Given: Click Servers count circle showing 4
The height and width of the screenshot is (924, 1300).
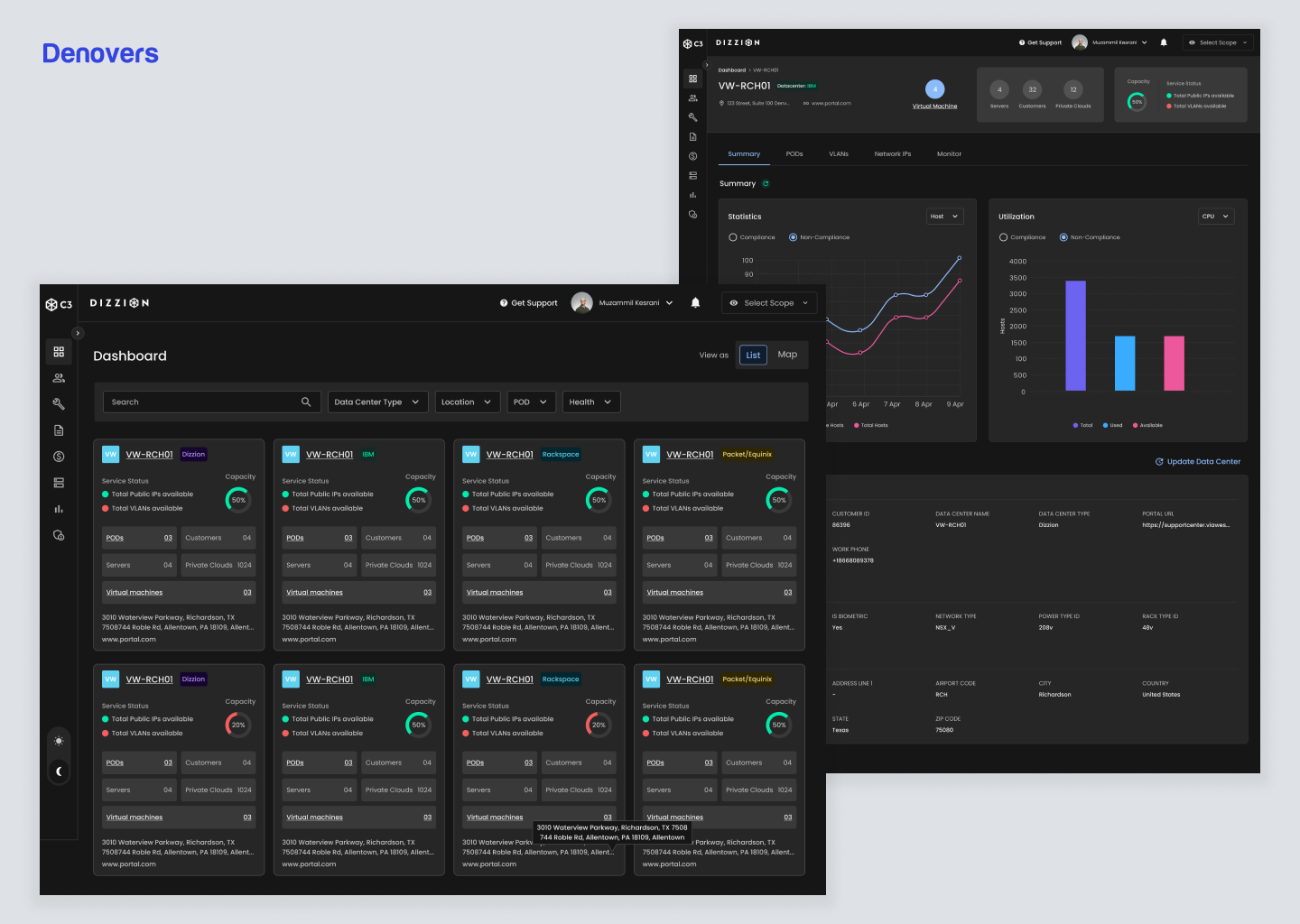Looking at the screenshot, I should coord(999,89).
